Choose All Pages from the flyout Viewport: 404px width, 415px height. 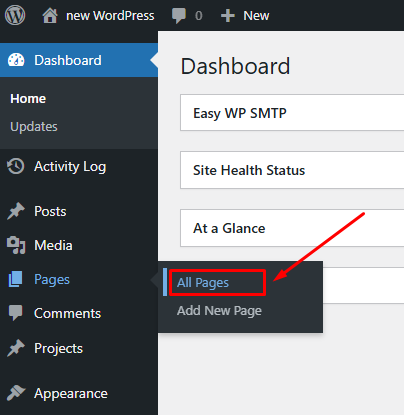coord(203,283)
